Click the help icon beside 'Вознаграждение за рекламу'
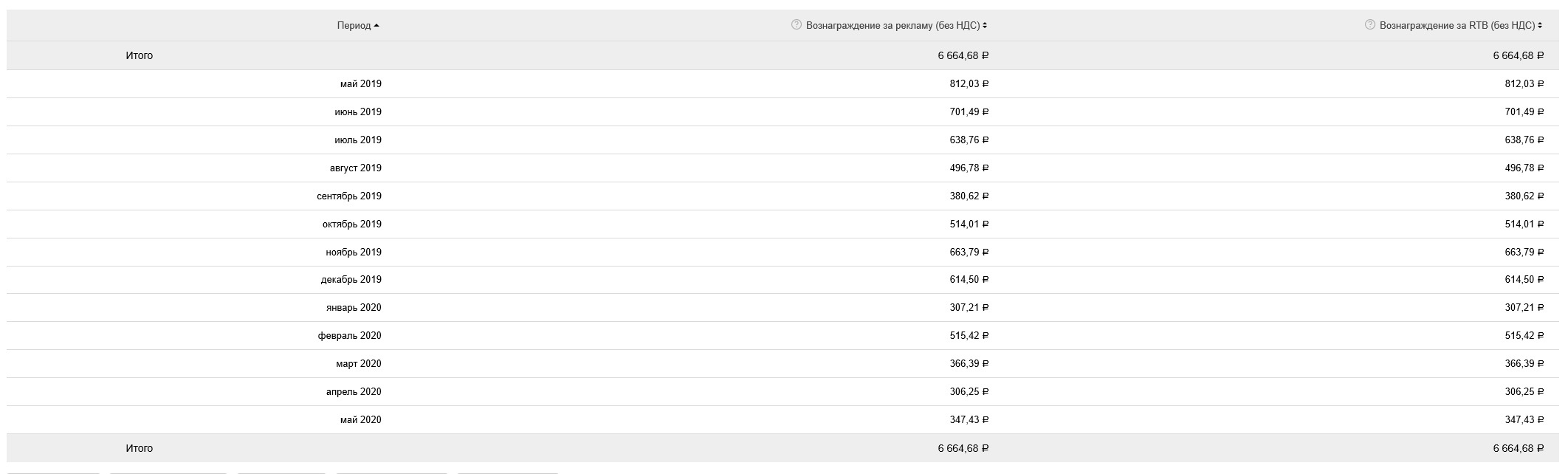The height and width of the screenshot is (474, 1568). [x=796, y=25]
